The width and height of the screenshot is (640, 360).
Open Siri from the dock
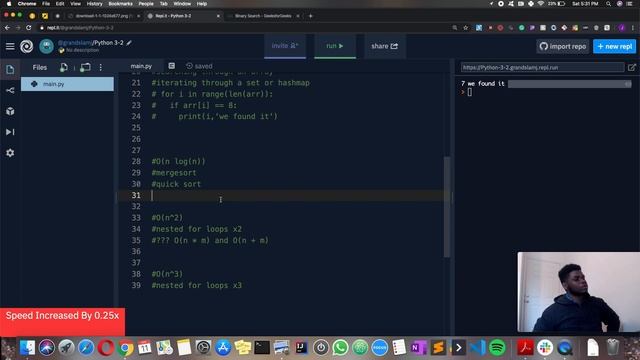(x=47, y=348)
